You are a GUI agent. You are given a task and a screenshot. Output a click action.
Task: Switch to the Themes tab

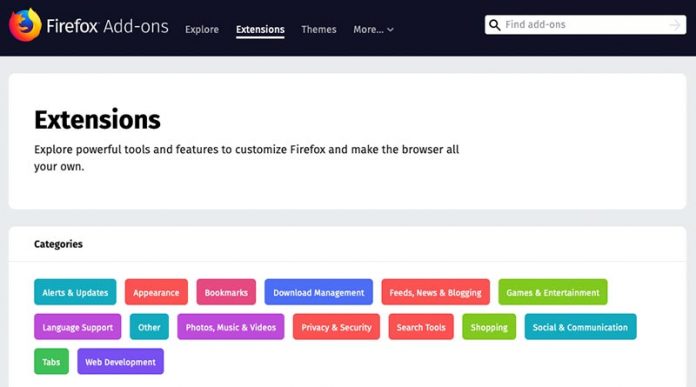click(319, 29)
